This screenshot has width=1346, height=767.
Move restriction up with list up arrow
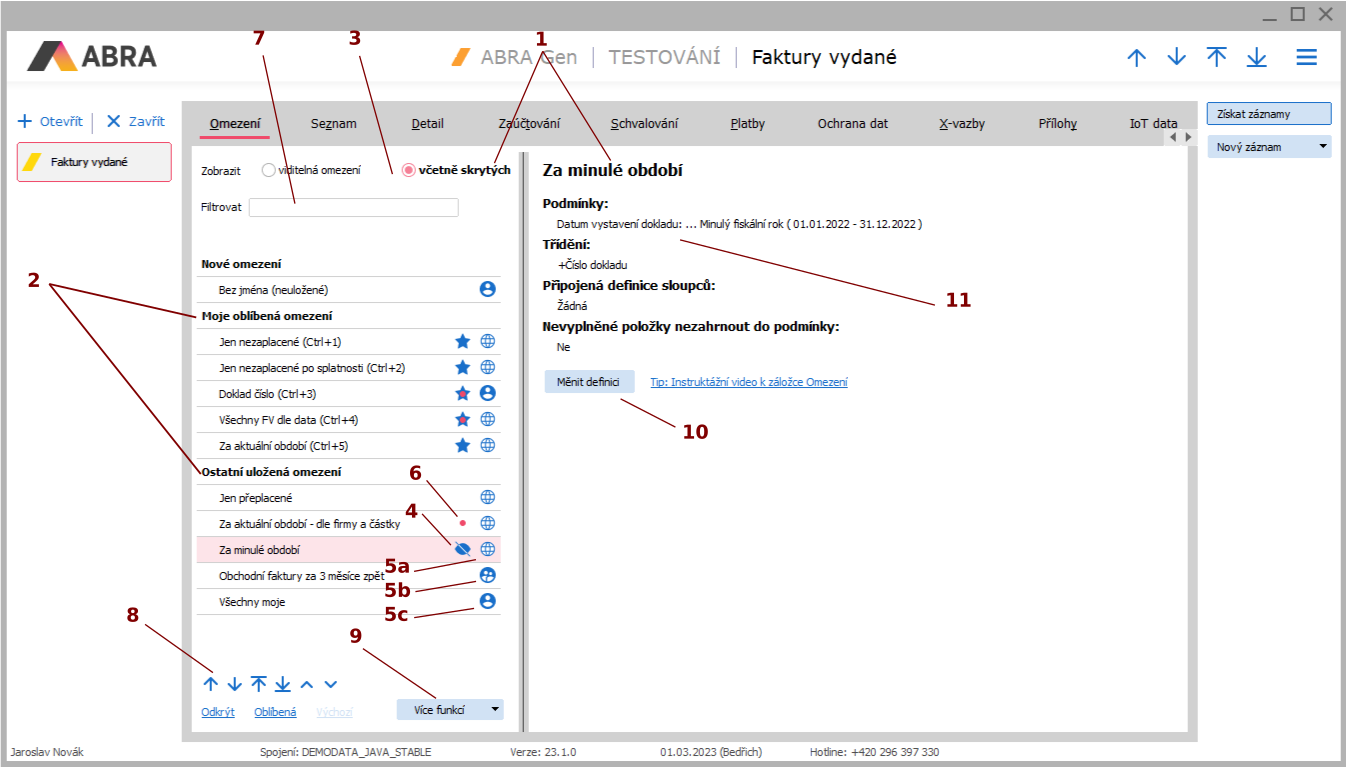click(210, 684)
